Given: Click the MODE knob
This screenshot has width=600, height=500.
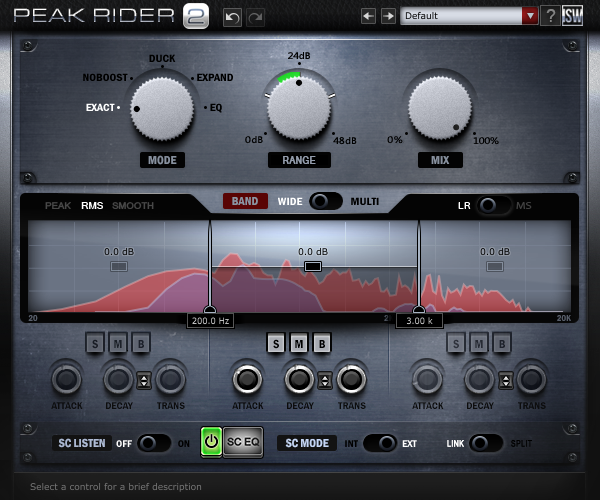Looking at the screenshot, I should coord(162,109).
